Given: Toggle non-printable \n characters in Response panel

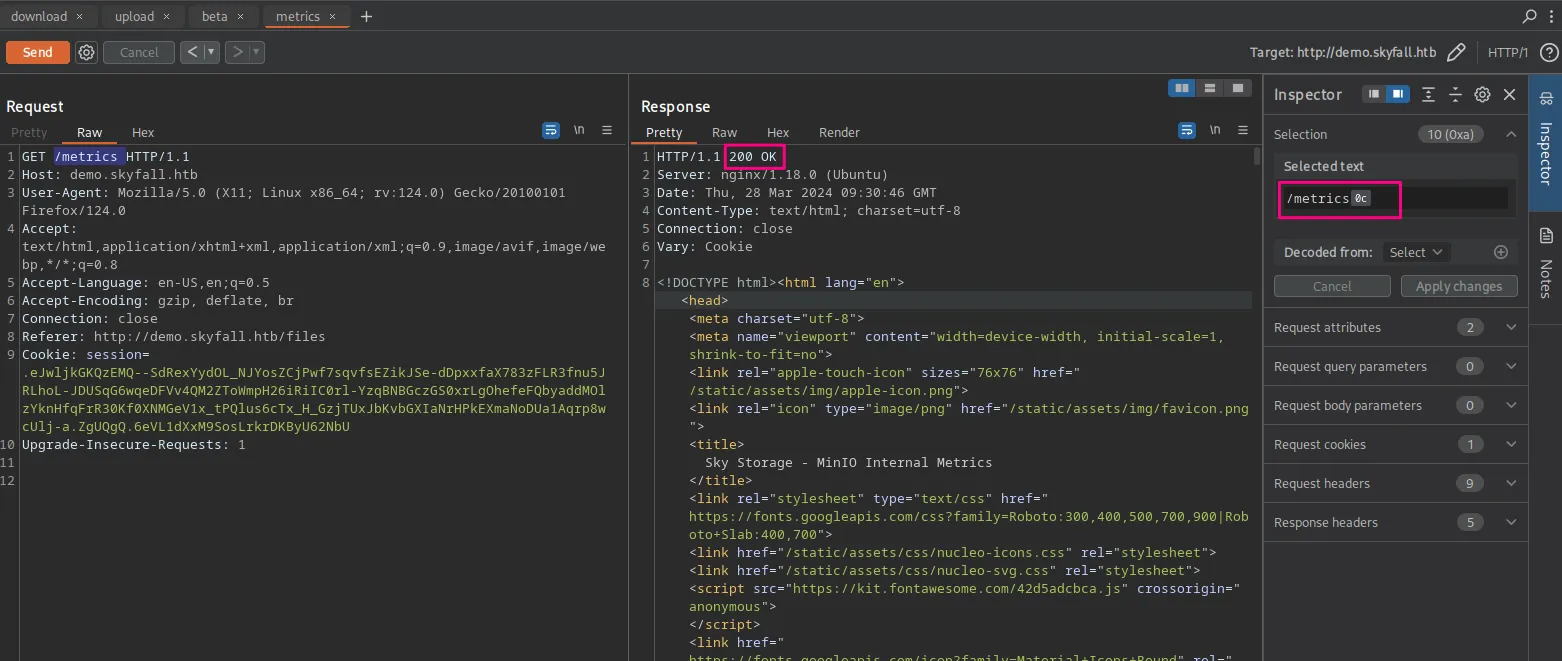Looking at the screenshot, I should pyautogui.click(x=1215, y=131).
